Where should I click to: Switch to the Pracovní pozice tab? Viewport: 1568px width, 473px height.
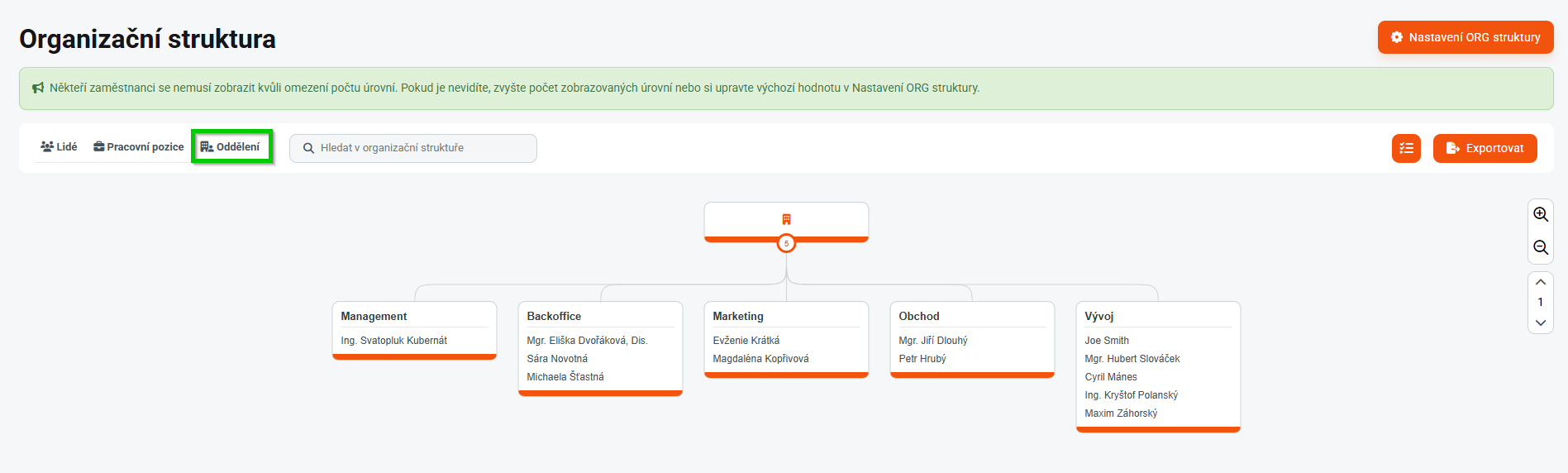139,146
